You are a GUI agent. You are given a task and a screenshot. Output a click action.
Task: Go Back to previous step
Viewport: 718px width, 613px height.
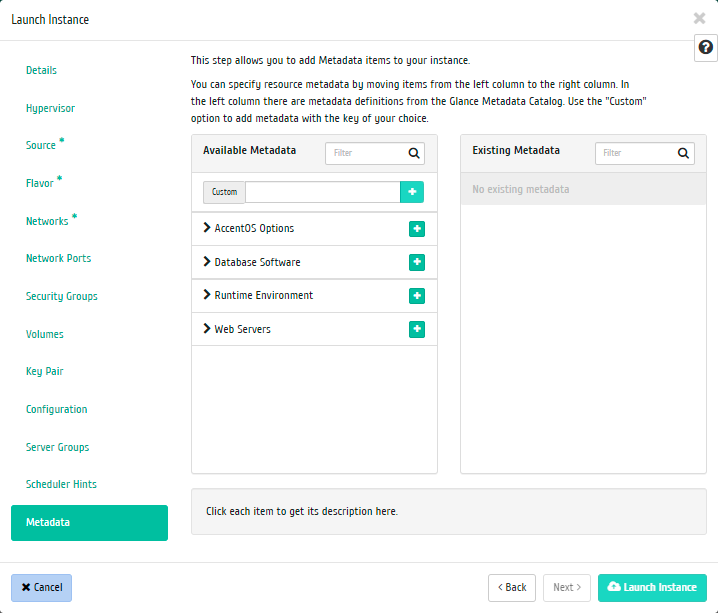(x=511, y=587)
